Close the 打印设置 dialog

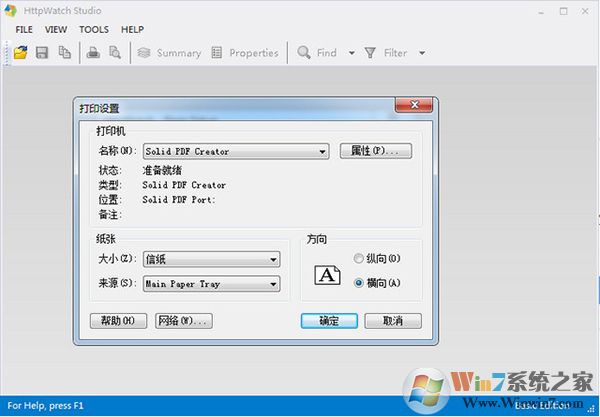pyautogui.click(x=414, y=104)
